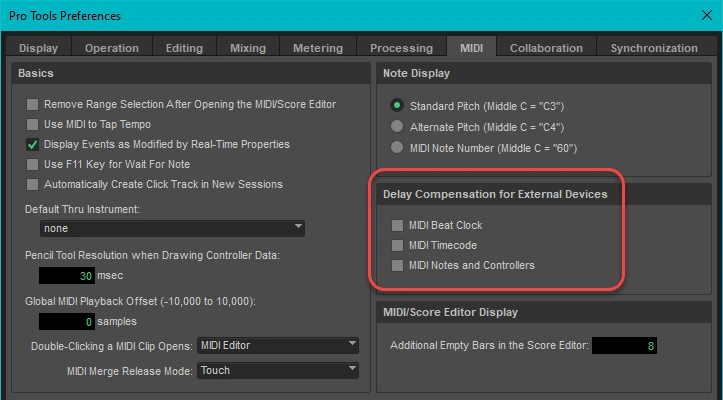Image resolution: width=723 pixels, height=400 pixels.
Task: Switch to the Display tab
Action: (38, 48)
